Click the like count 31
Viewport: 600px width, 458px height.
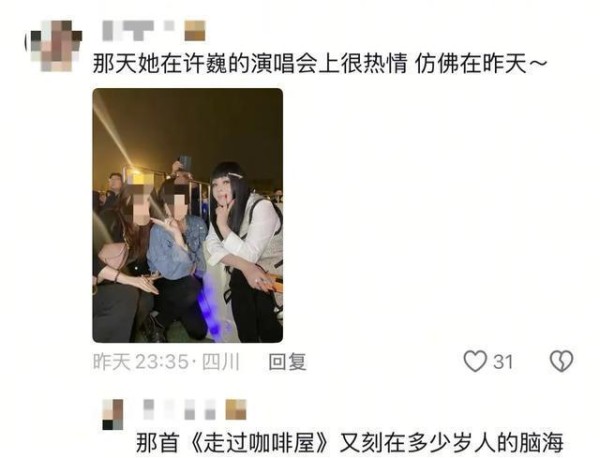502,362
